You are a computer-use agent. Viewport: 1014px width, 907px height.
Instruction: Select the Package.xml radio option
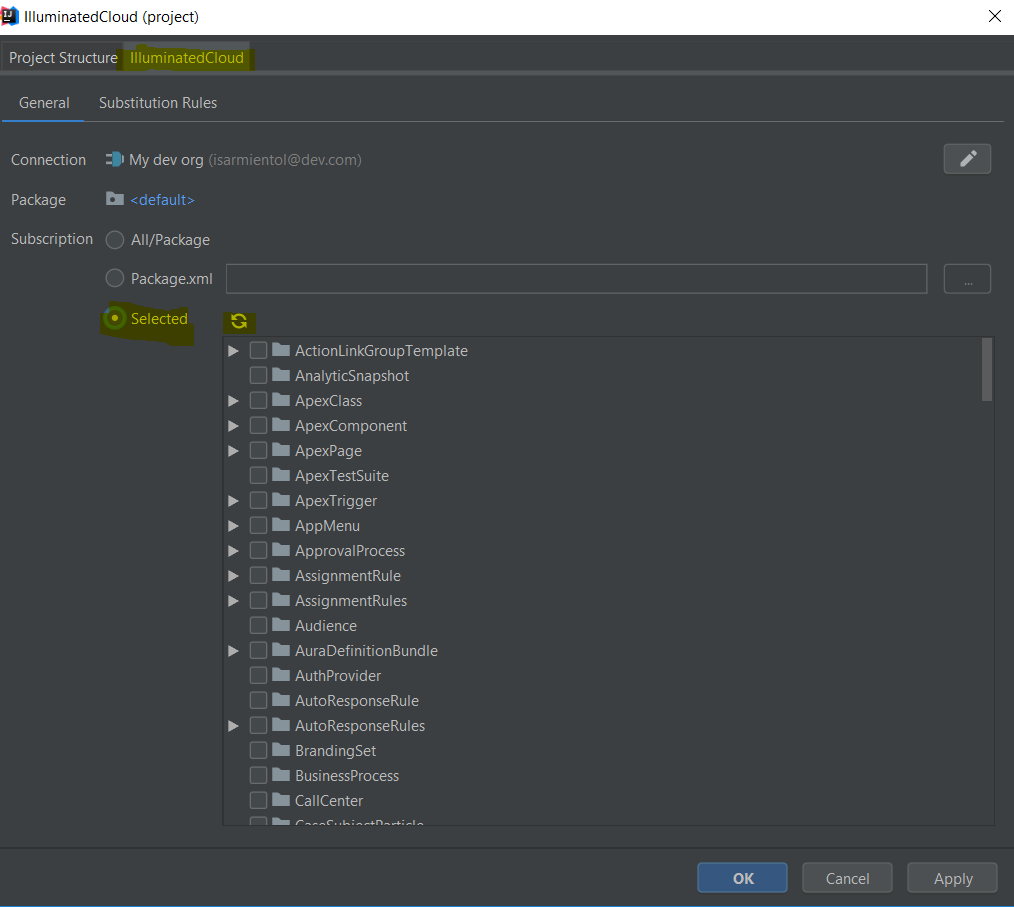115,279
